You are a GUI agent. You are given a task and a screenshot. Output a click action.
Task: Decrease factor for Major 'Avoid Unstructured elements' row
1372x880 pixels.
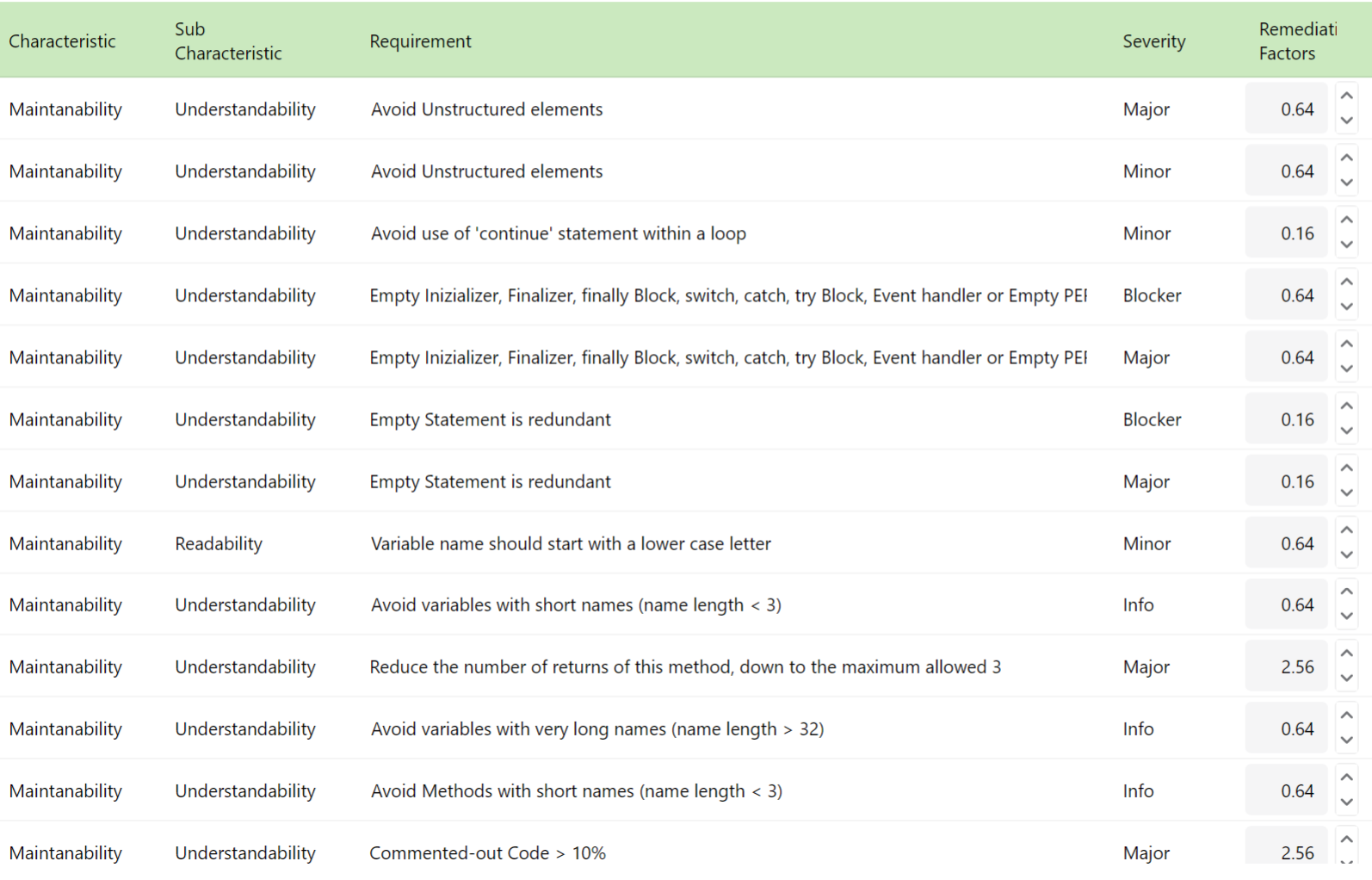pos(1347,121)
